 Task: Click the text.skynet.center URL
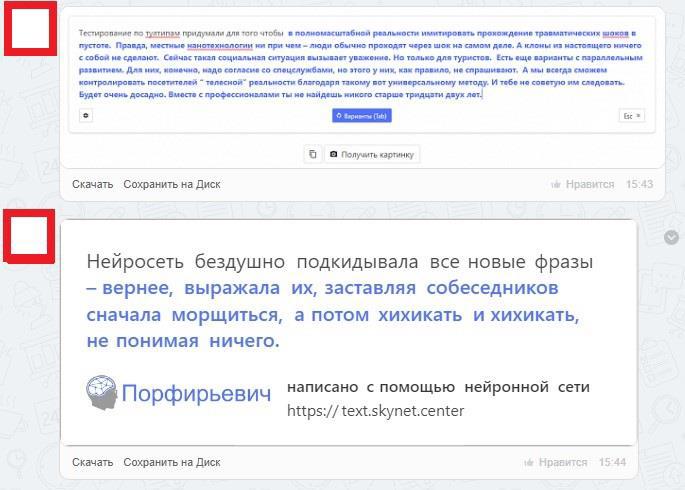375,410
